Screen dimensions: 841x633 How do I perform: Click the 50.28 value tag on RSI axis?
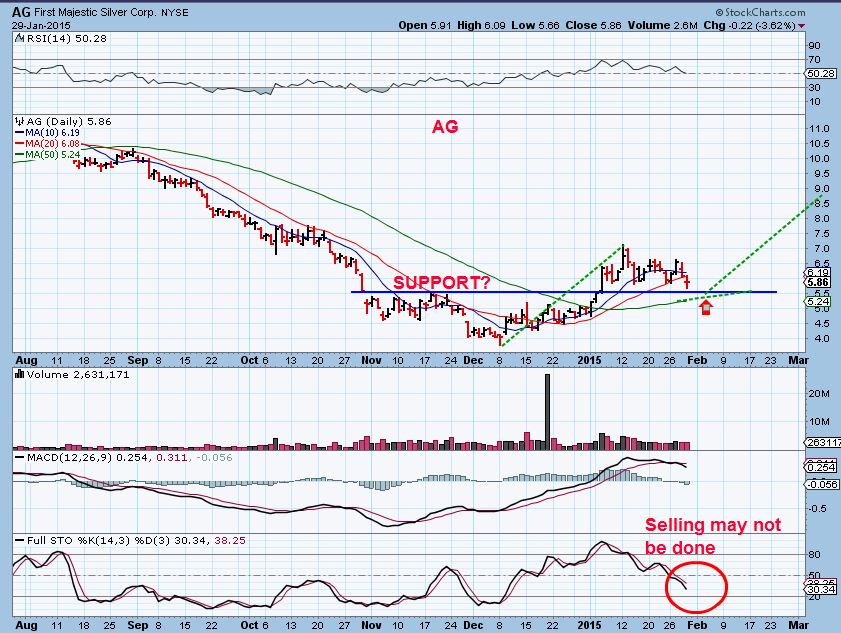pyautogui.click(x=821, y=73)
